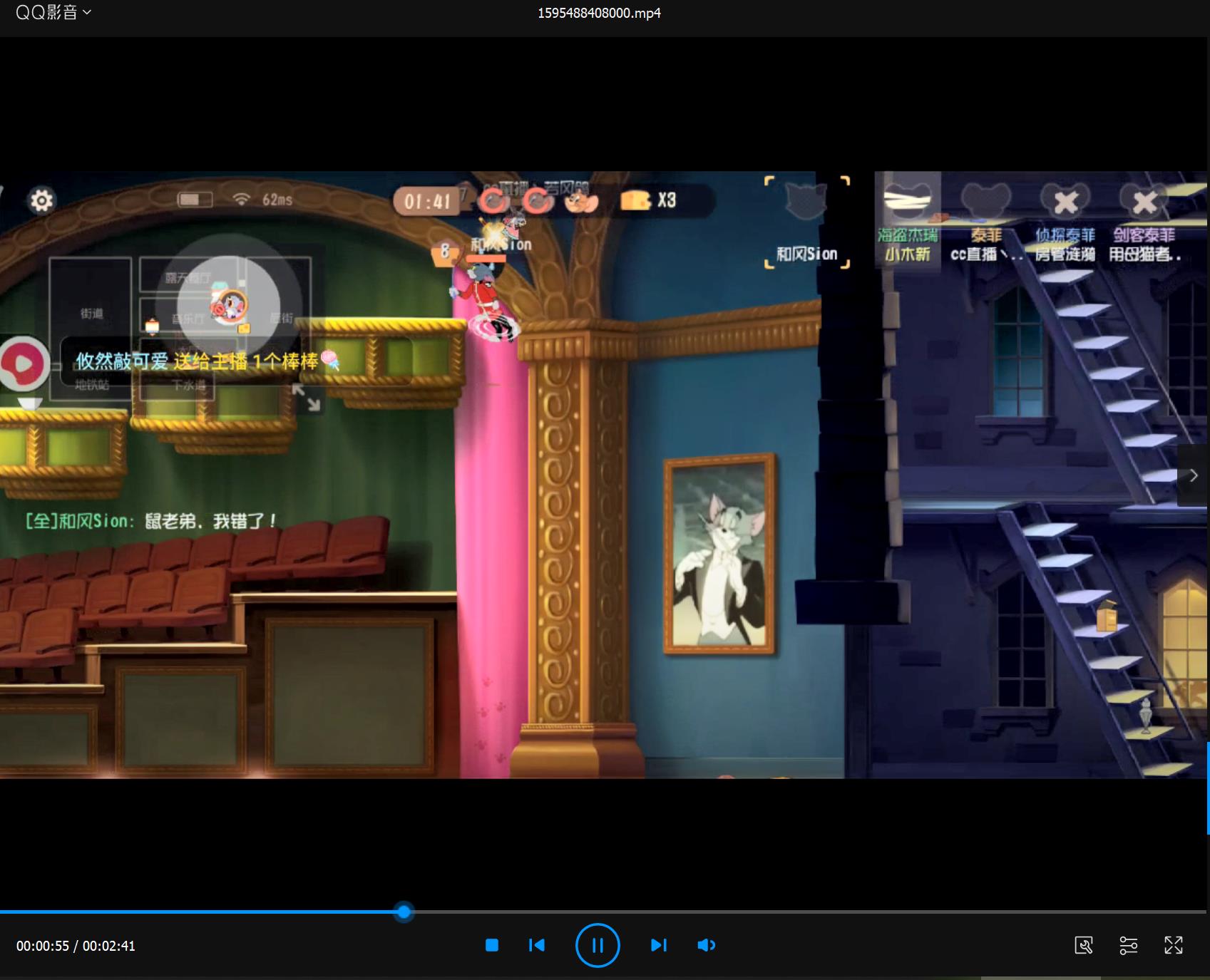The image size is (1210, 980).
Task: Click the cheese X3 counter
Action: click(x=647, y=200)
